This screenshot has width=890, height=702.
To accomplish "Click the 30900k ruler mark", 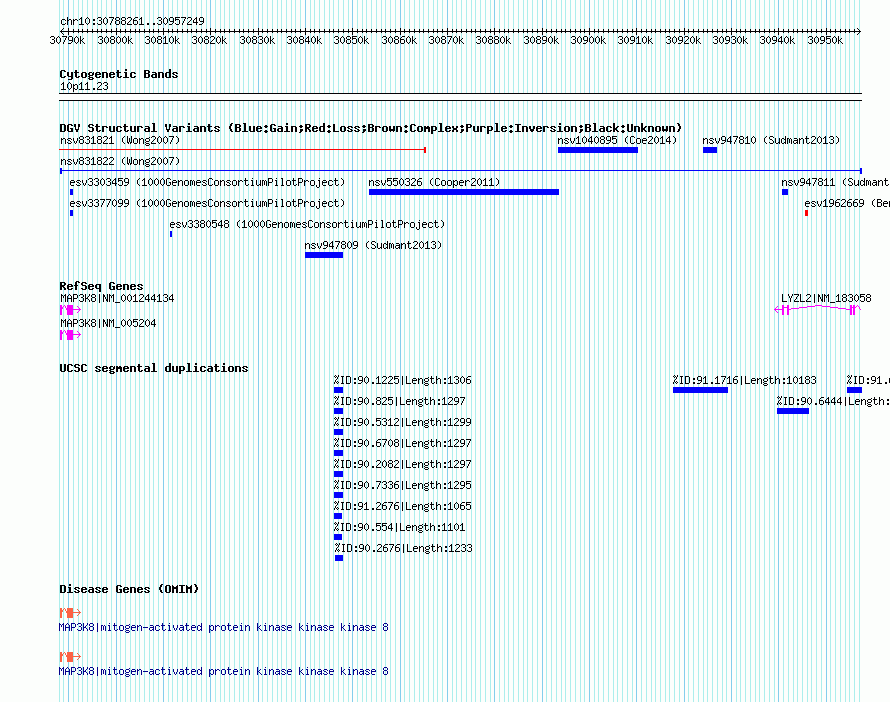I will click(x=588, y=40).
